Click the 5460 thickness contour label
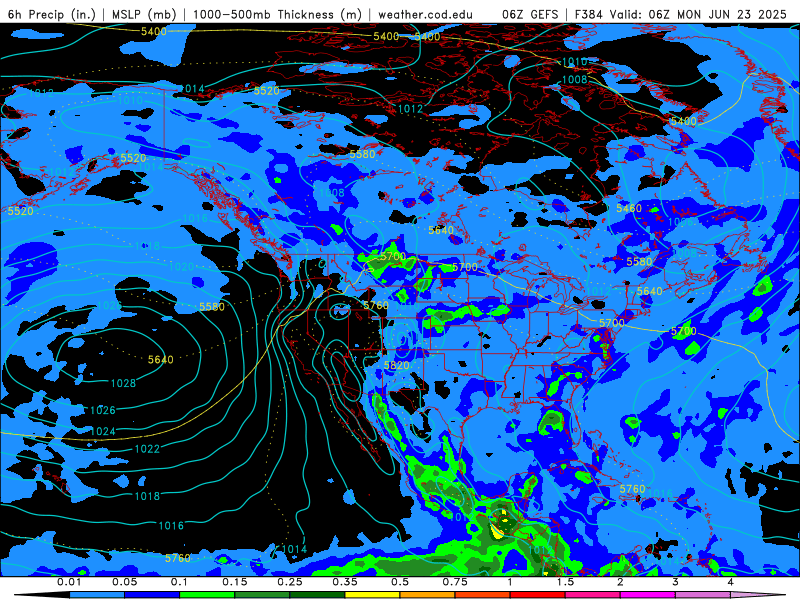800x600 pixels. point(629,208)
